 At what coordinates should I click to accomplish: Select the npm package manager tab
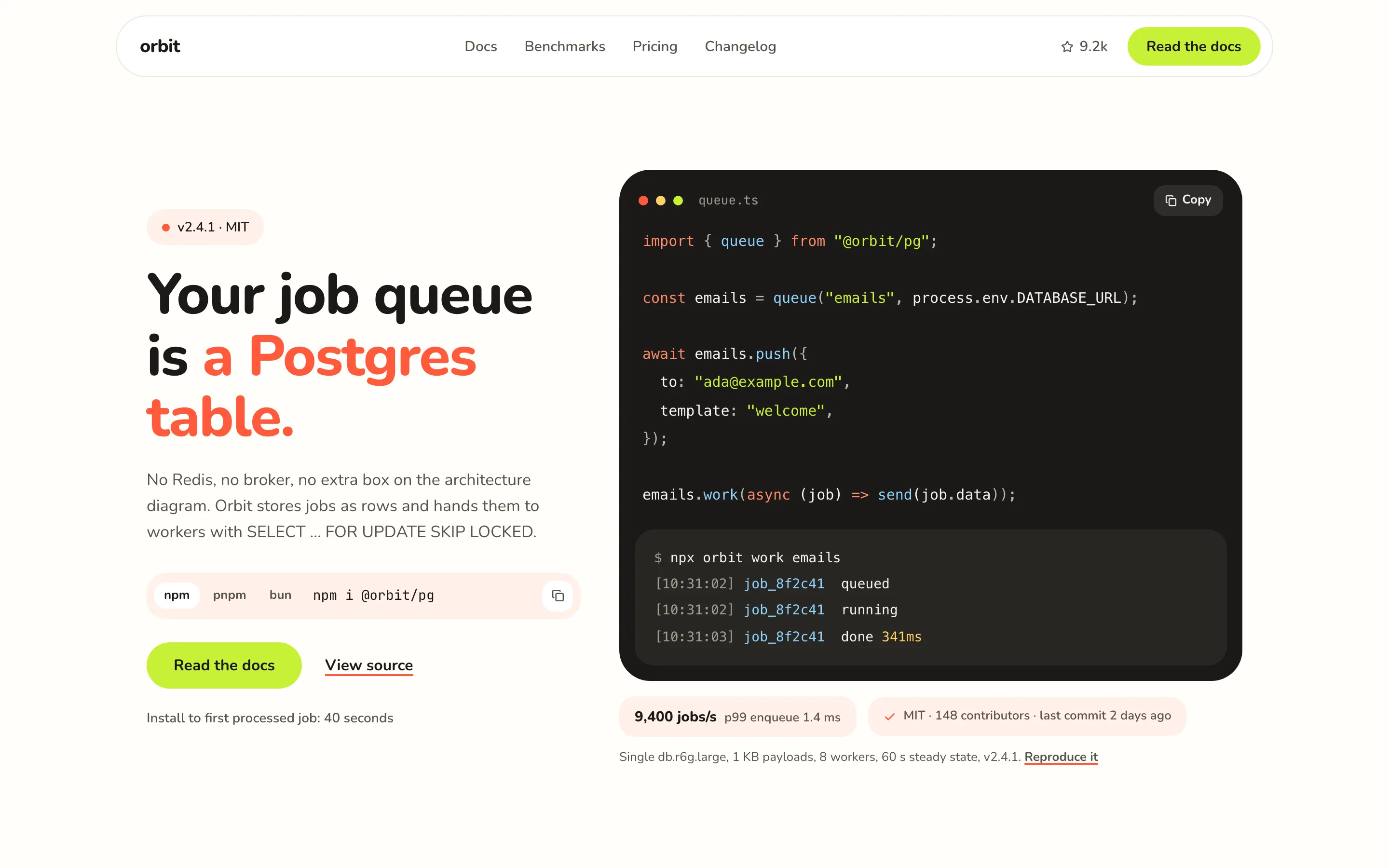176,596
